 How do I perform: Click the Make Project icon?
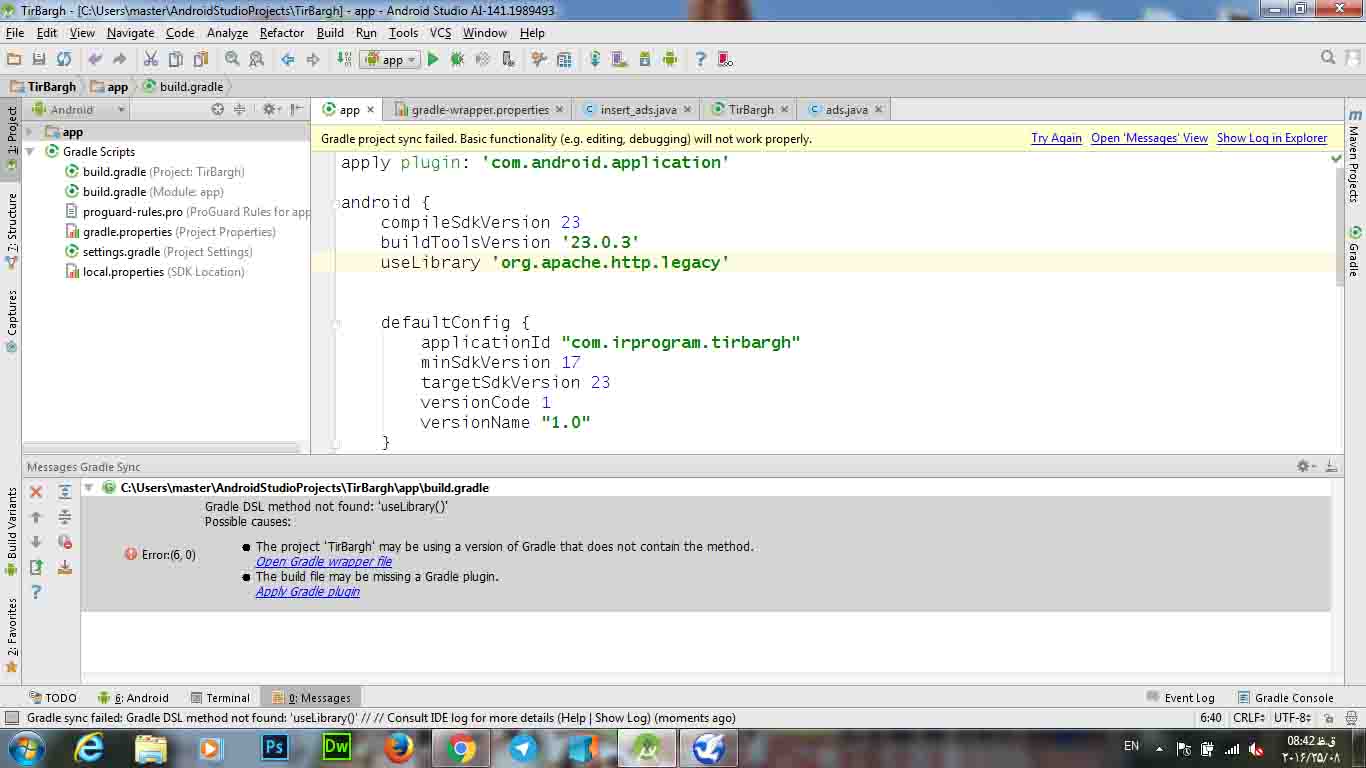(344, 59)
